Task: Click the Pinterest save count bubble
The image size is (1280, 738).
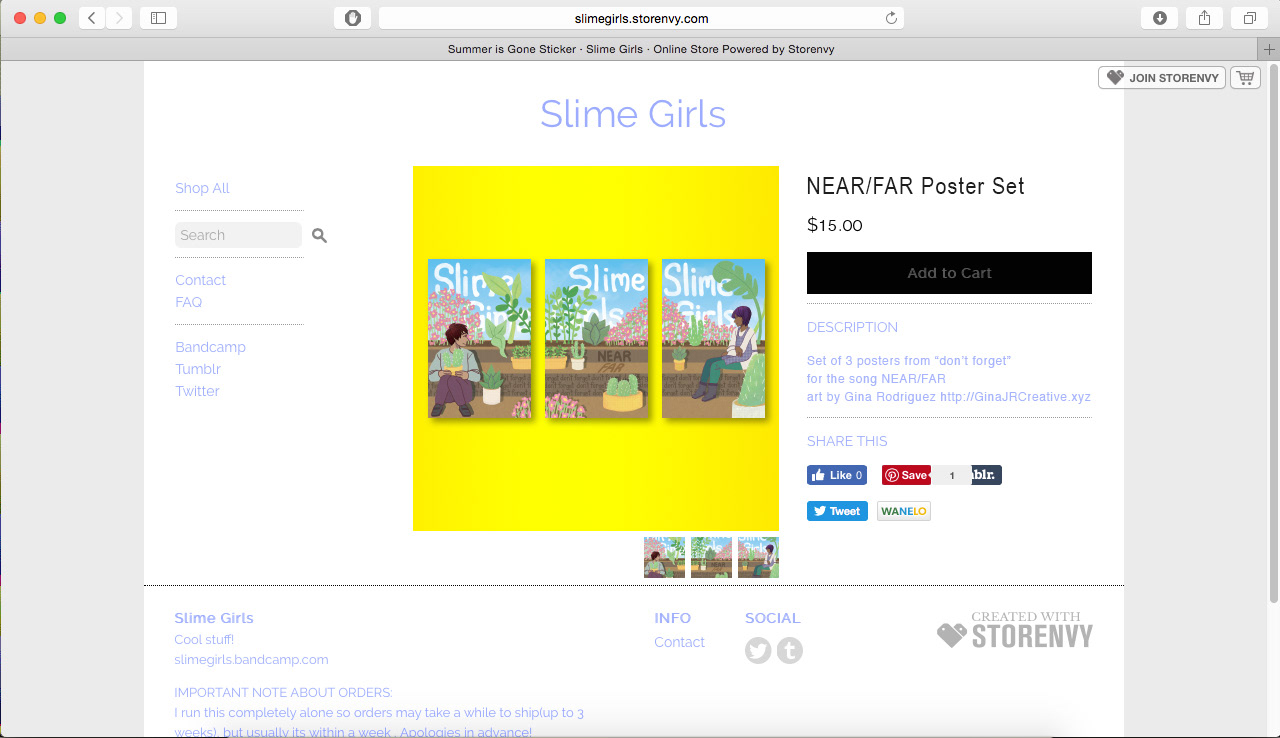Action: click(x=951, y=476)
